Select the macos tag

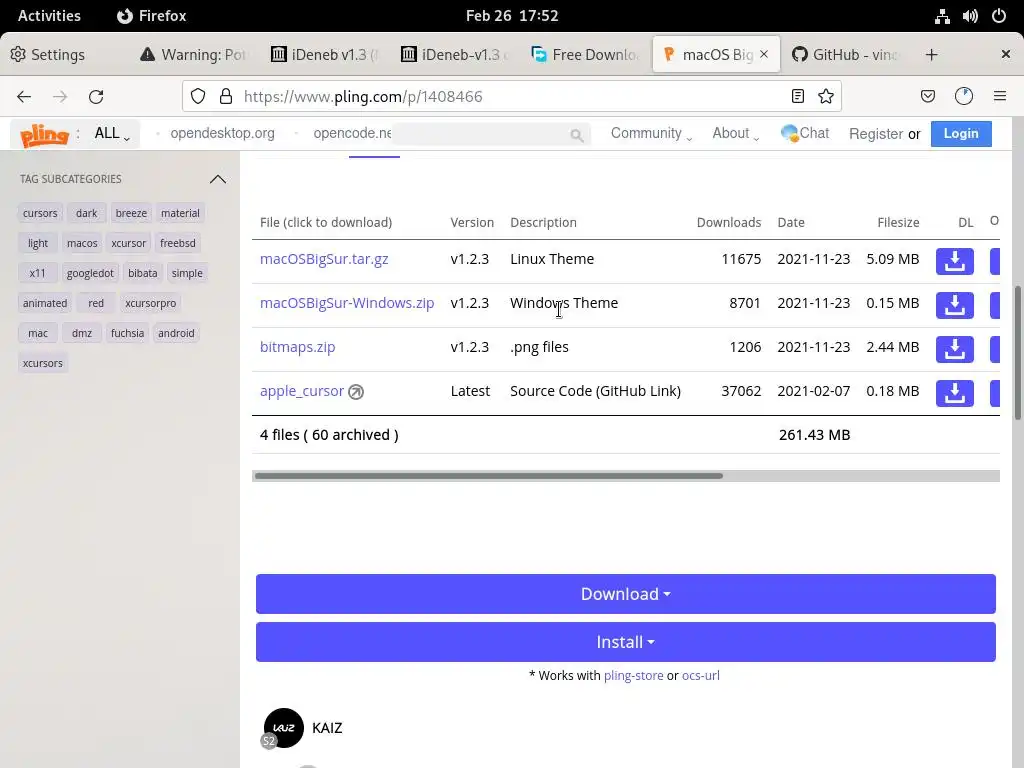tap(82, 243)
